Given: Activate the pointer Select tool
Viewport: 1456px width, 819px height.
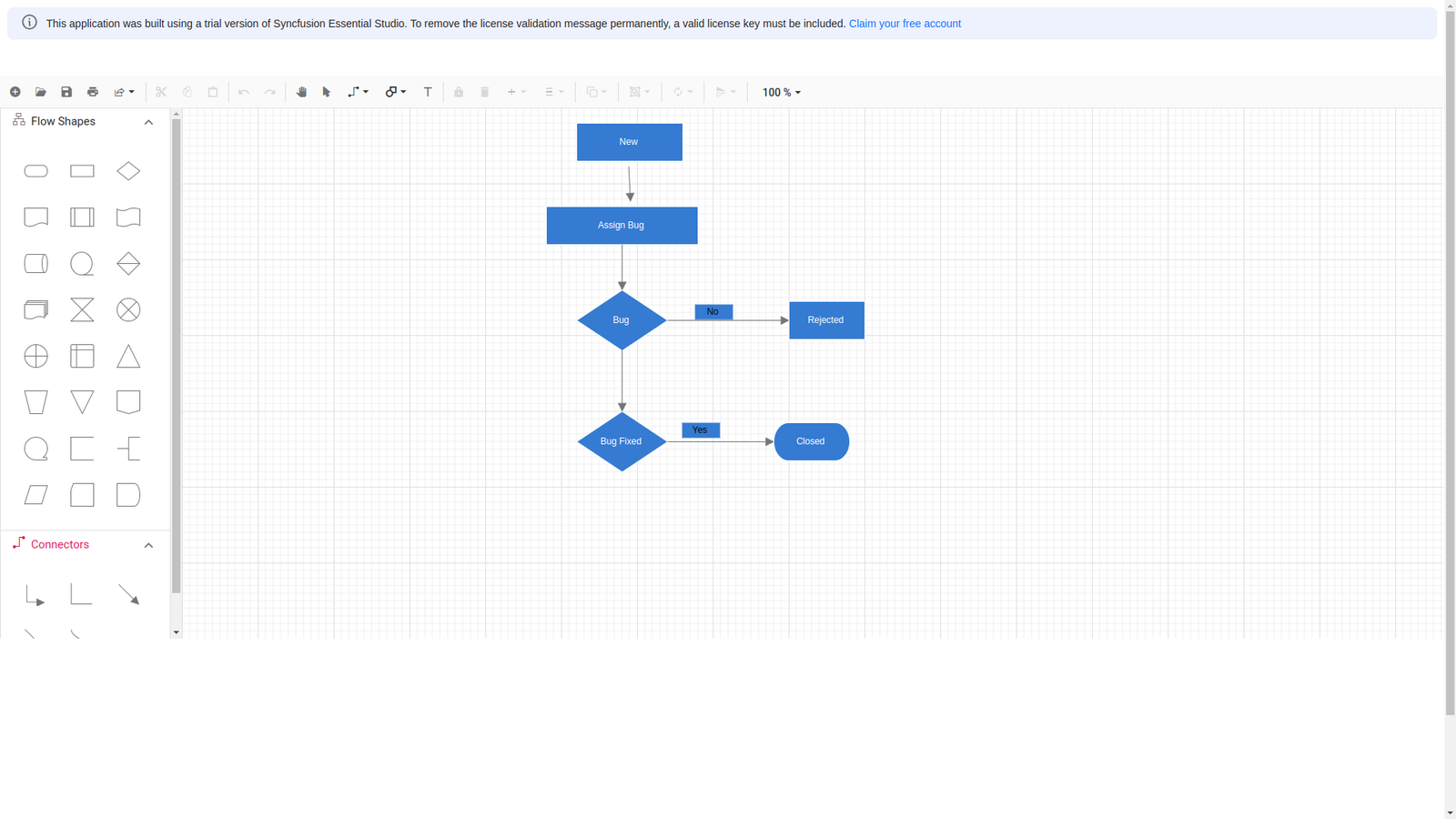Looking at the screenshot, I should [x=327, y=92].
